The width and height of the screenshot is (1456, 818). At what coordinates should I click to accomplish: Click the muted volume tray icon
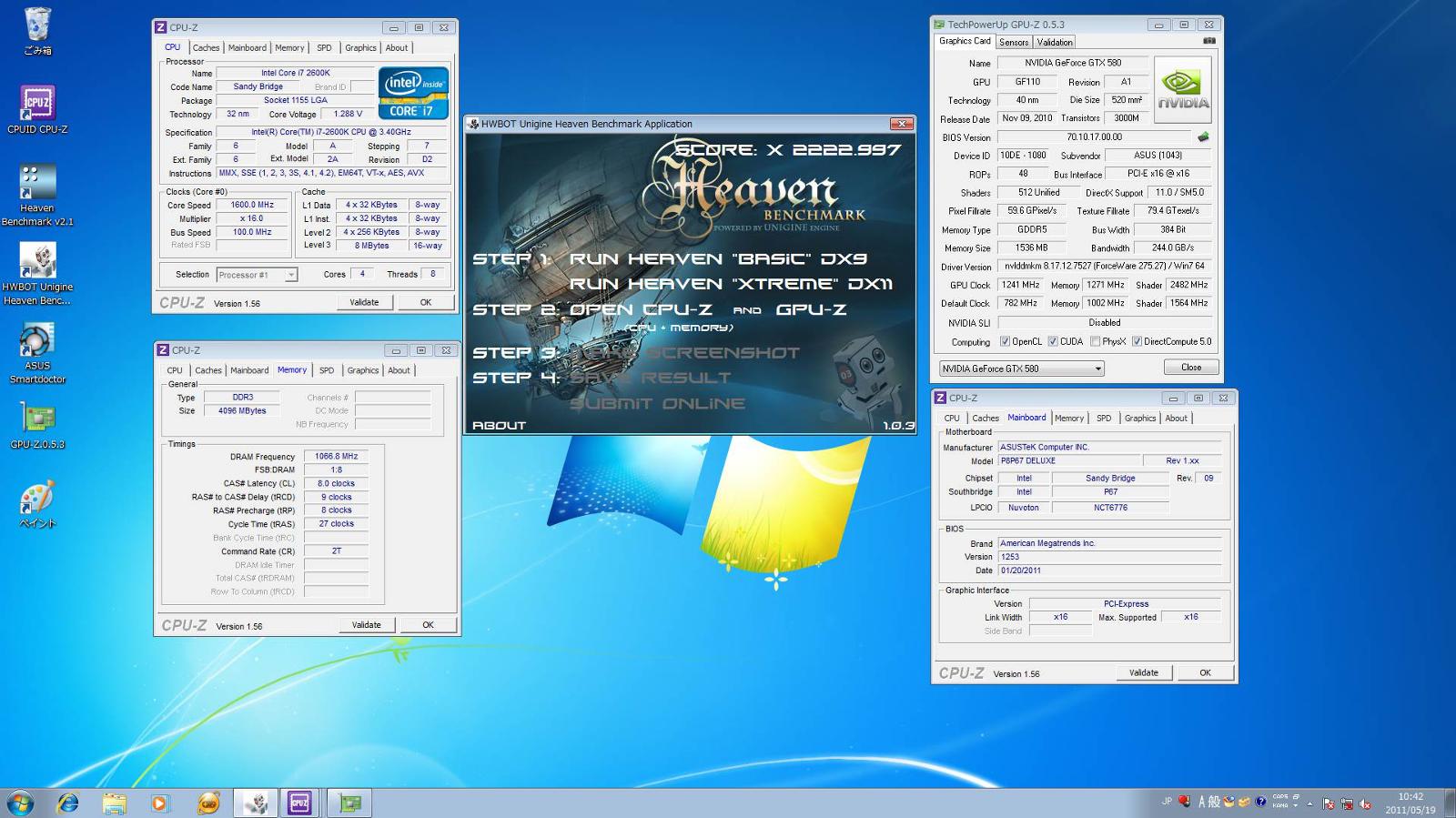[1364, 803]
